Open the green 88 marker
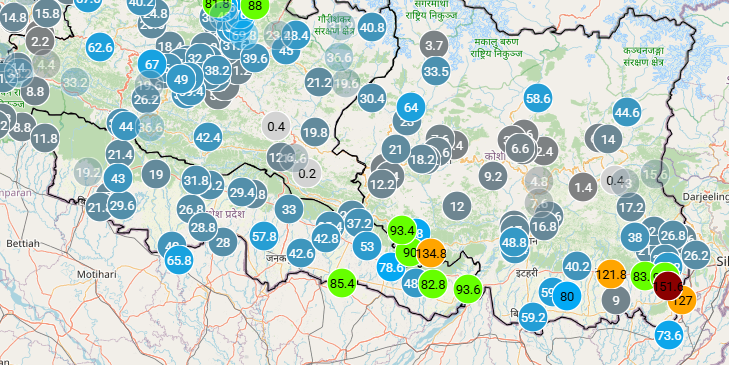 click(255, 6)
